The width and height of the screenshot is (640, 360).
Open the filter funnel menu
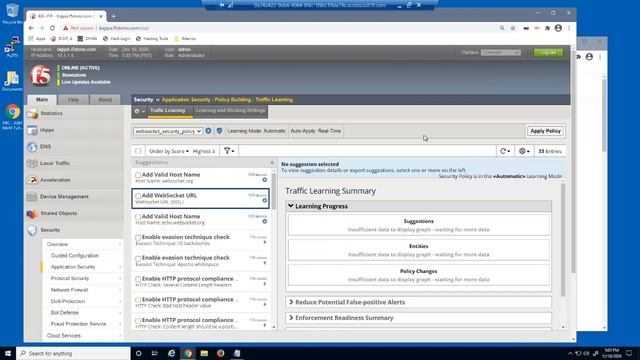click(x=229, y=151)
